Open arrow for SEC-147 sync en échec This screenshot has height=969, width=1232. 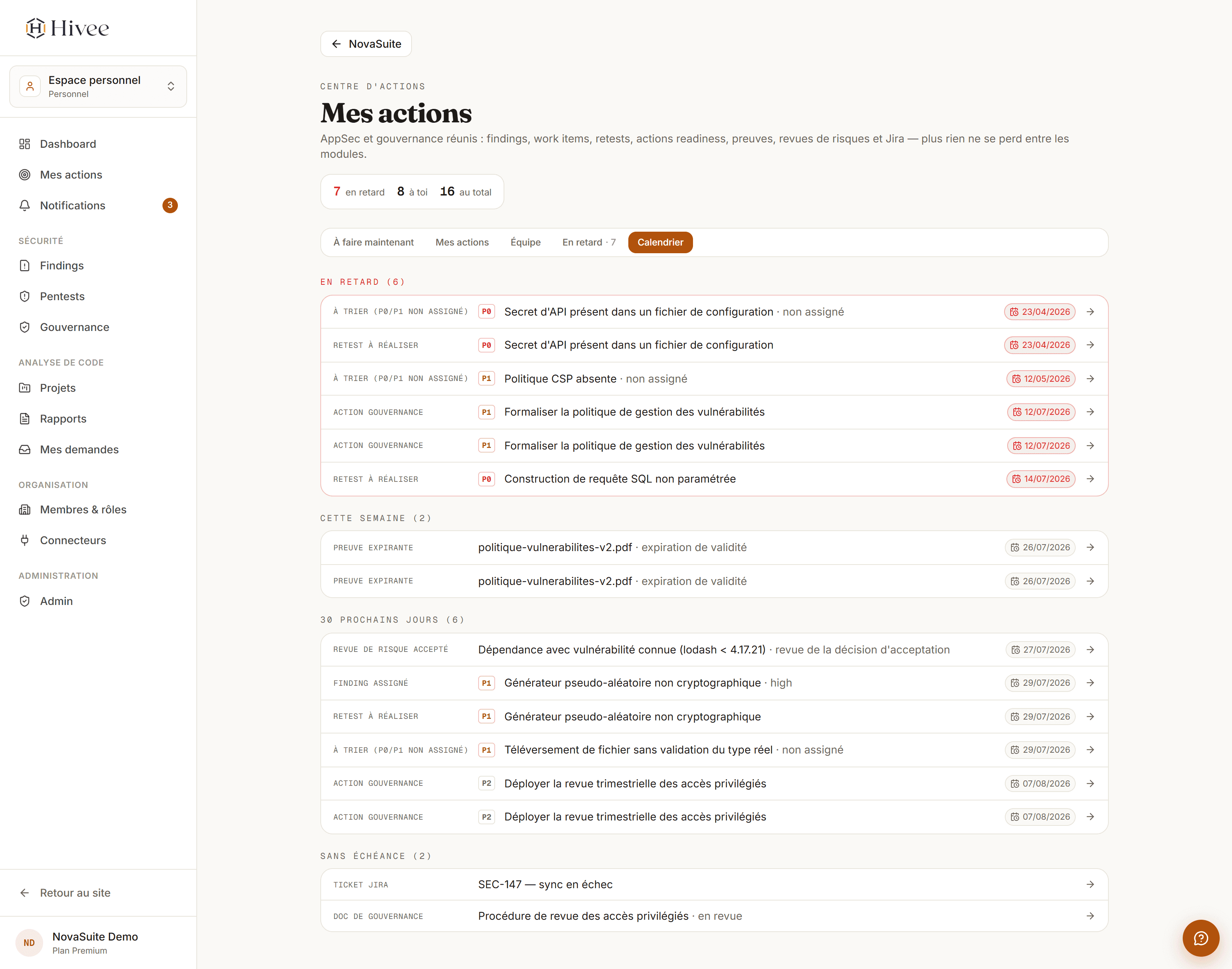pyautogui.click(x=1090, y=884)
